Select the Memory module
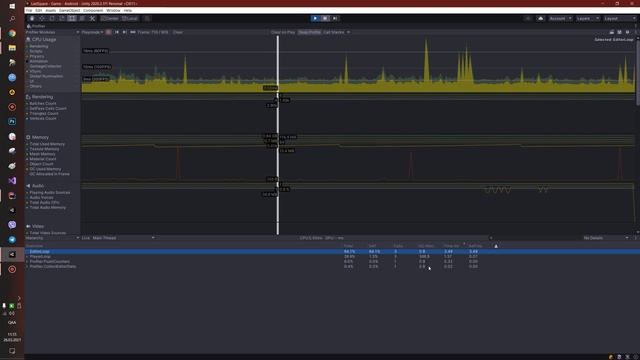Viewport: 640px width, 360px height. coord(52,138)
